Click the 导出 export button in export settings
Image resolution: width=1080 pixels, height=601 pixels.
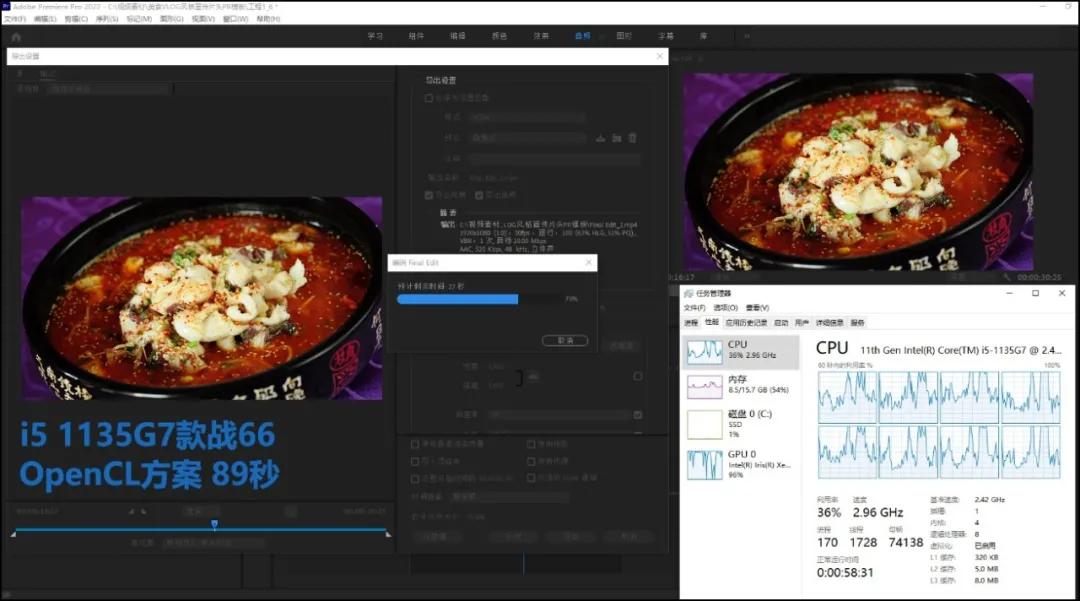(x=572, y=537)
